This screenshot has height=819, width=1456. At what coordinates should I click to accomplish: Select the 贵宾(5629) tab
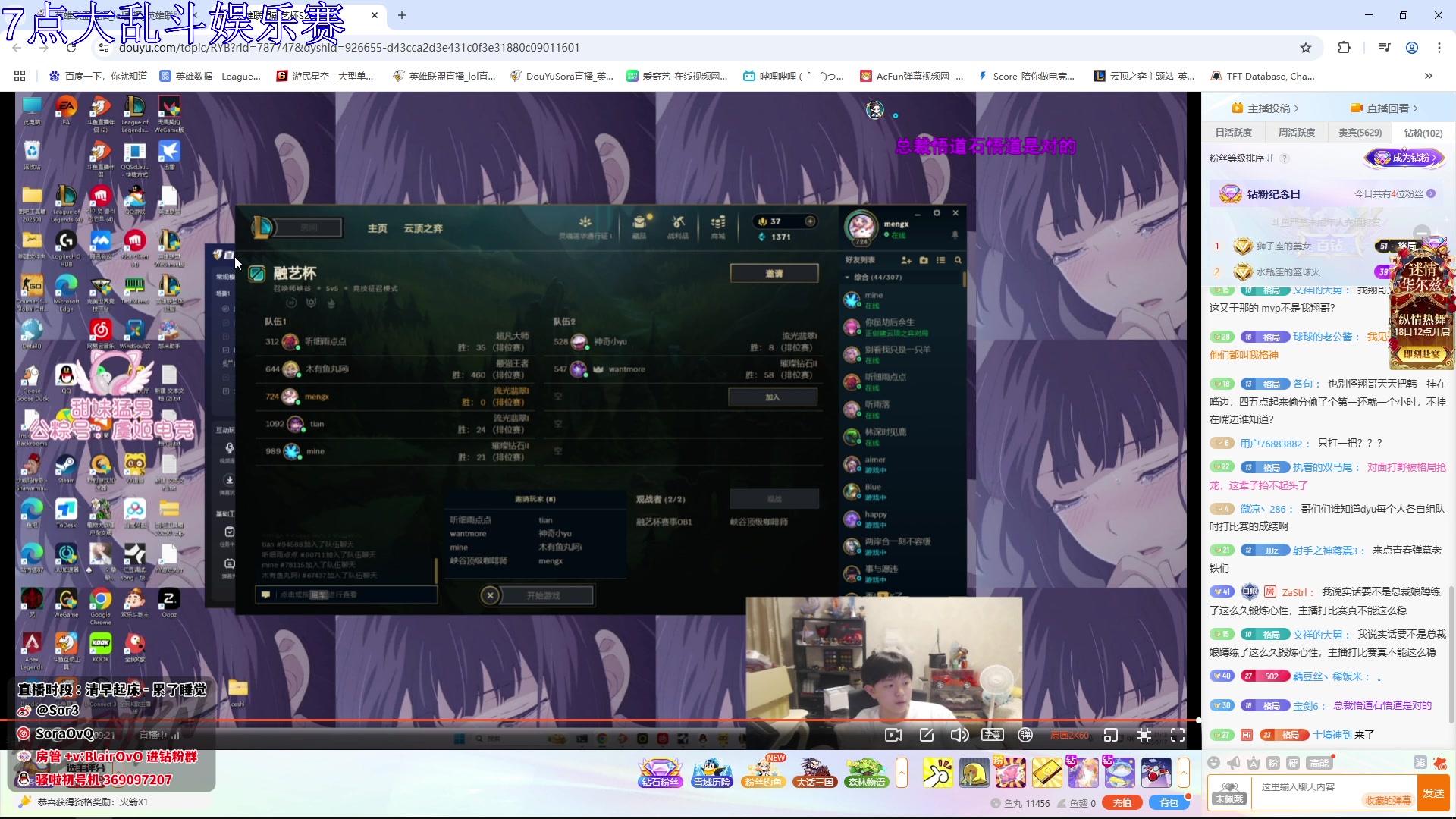(1360, 133)
